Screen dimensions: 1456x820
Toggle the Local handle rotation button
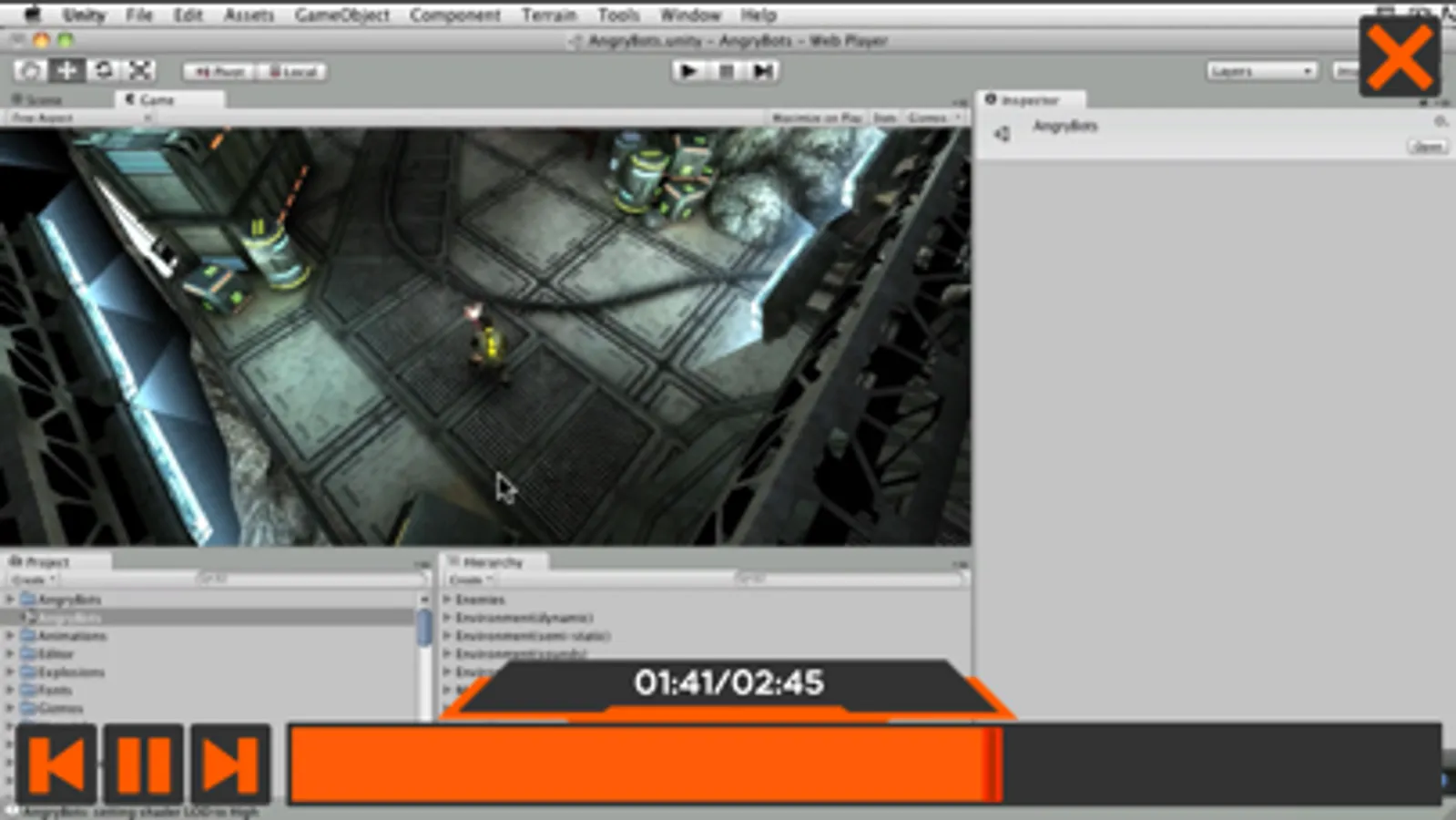pos(292,71)
